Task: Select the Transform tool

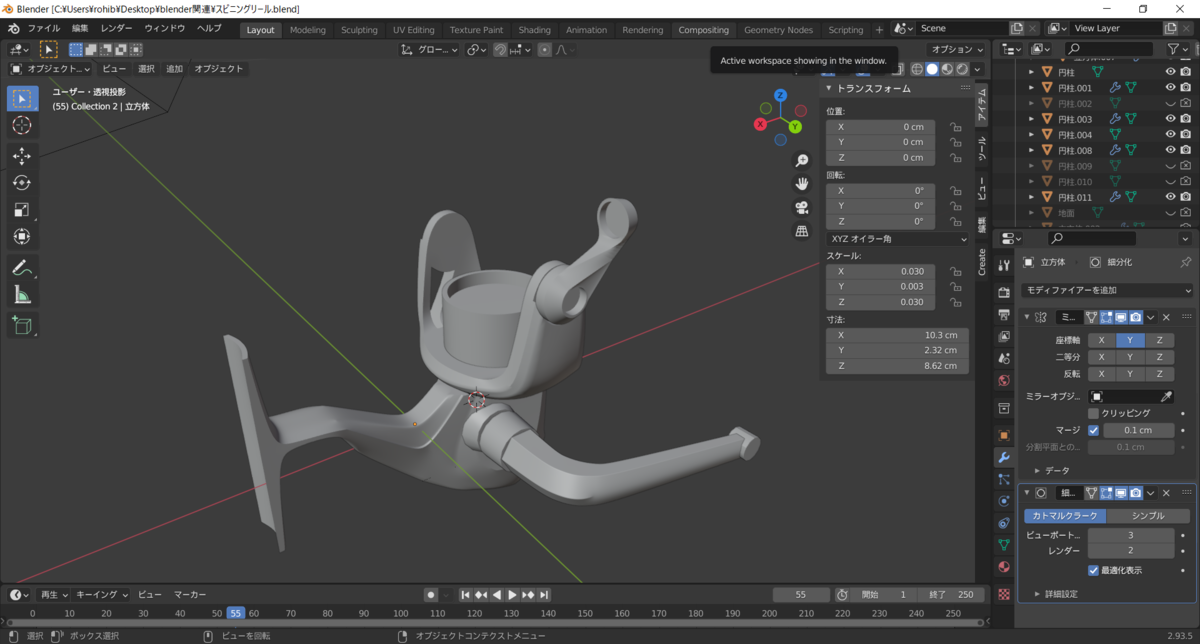Action: point(22,237)
